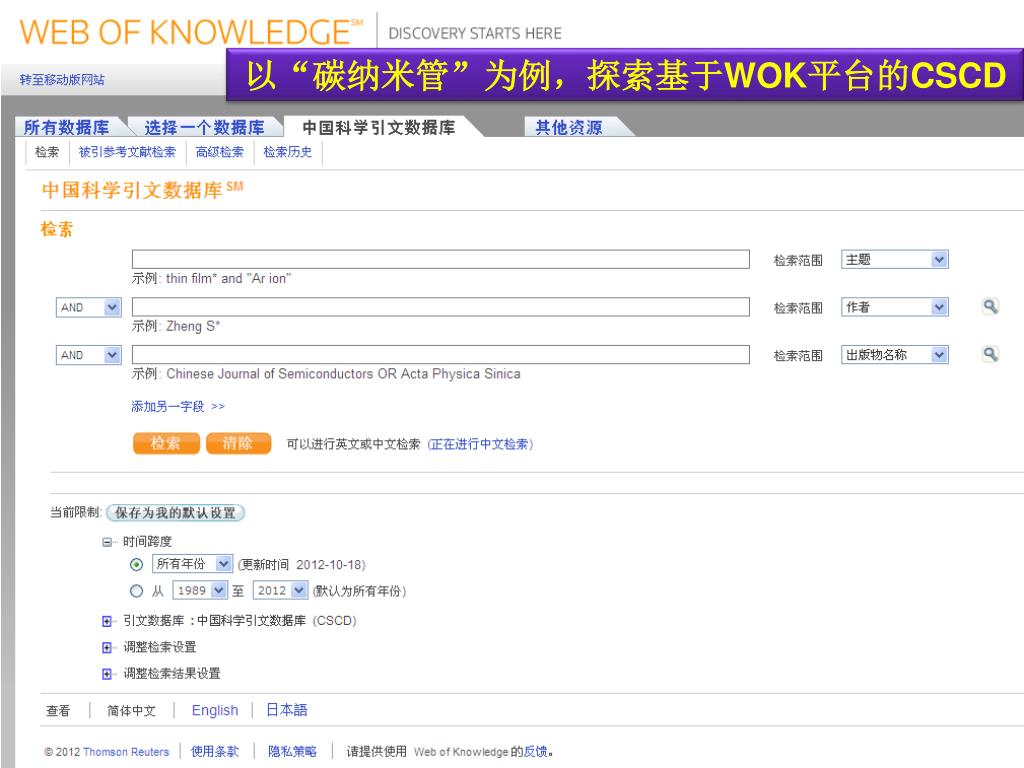Viewport: 1024px width, 768px height.
Task: Select 简体中文 language option
Action: pos(131,711)
